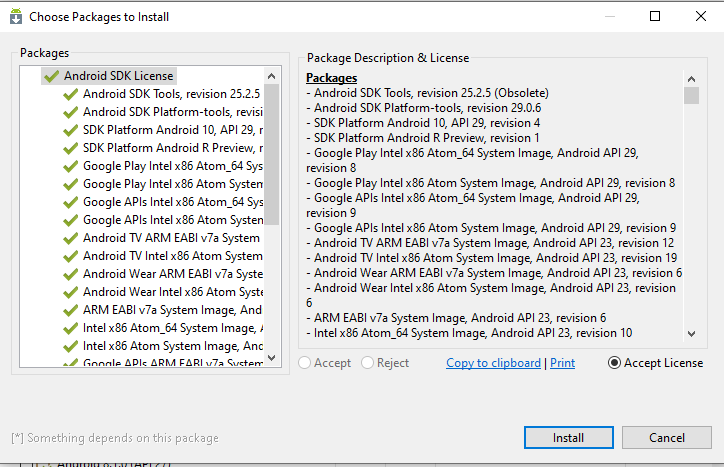724x467 pixels.
Task: Maximize the Choose Packages to Install window
Action: coord(655,16)
